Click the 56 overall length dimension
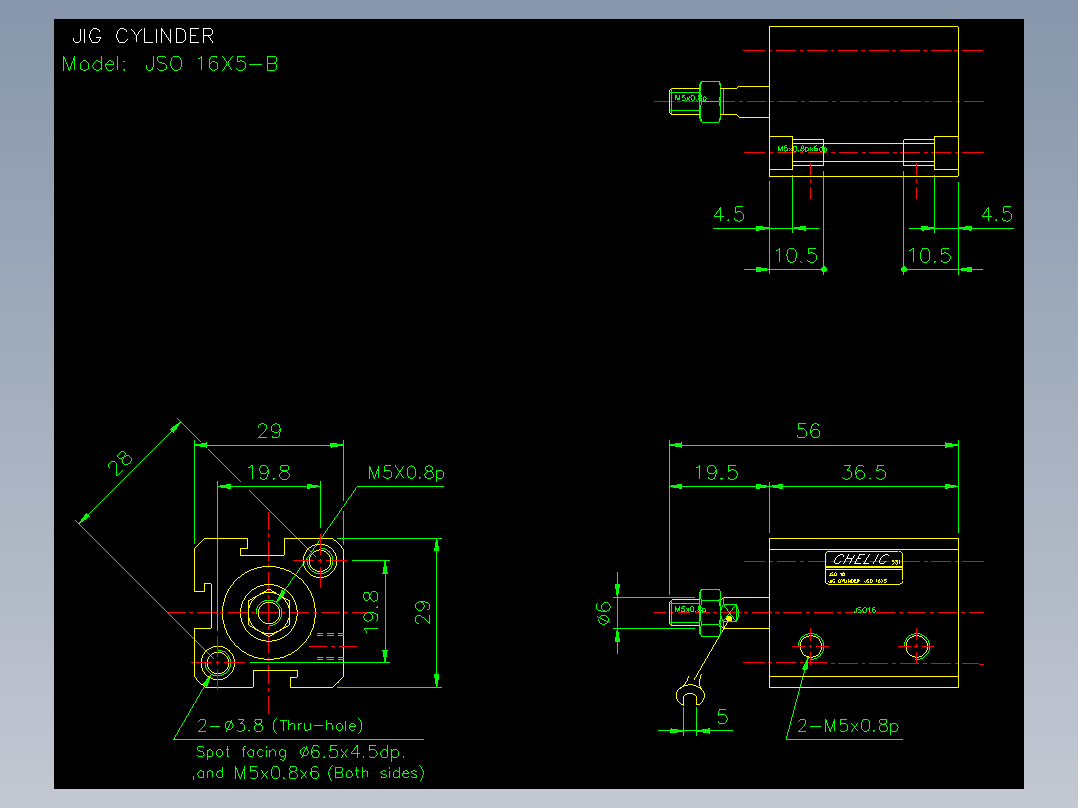1078x808 pixels. [x=808, y=431]
